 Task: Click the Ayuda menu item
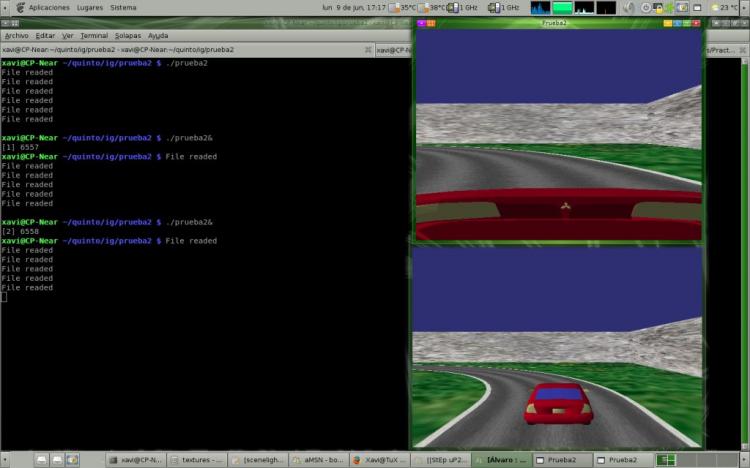pyautogui.click(x=158, y=35)
